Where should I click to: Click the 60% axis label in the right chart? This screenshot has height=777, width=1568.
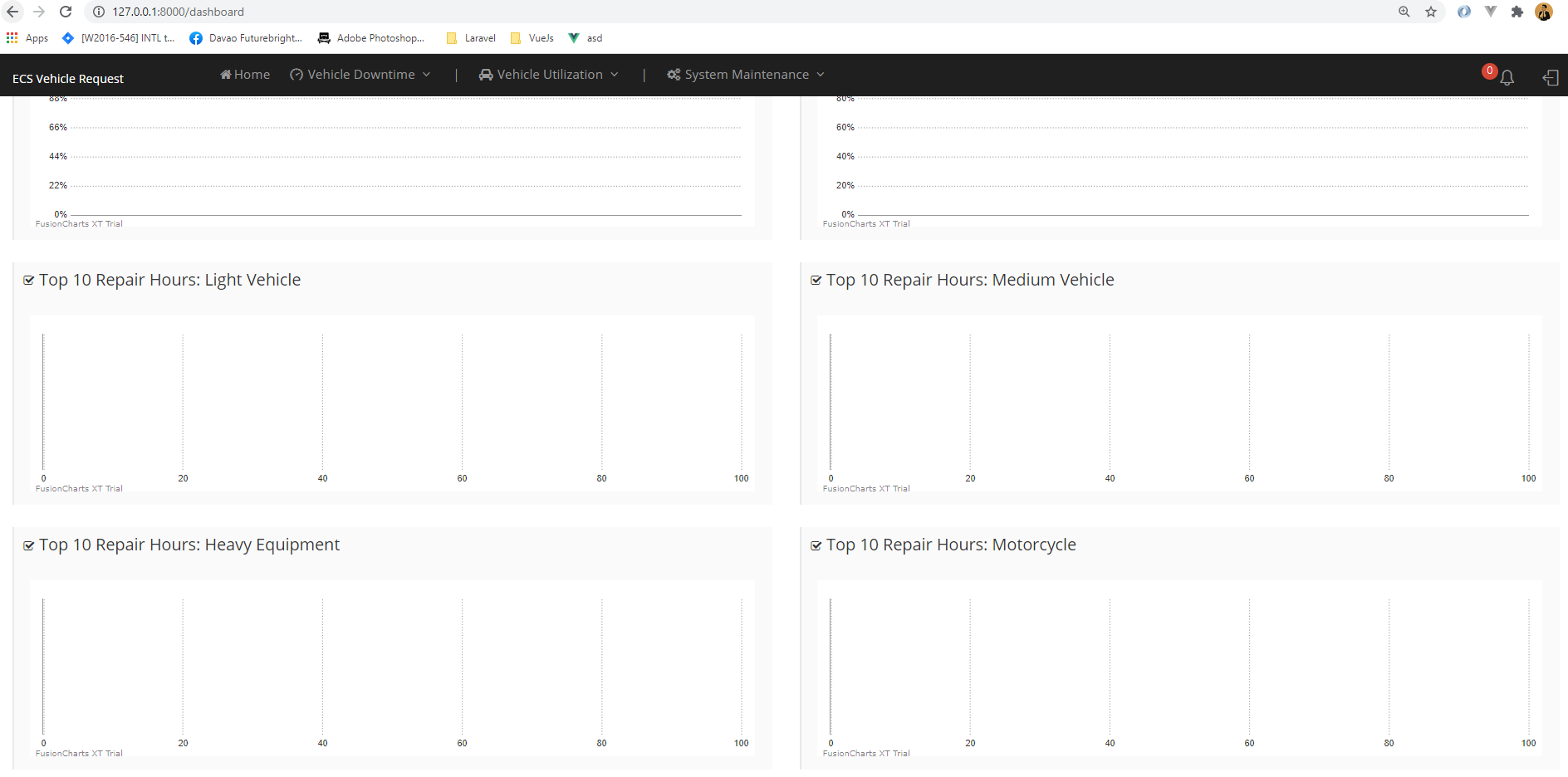click(x=845, y=127)
